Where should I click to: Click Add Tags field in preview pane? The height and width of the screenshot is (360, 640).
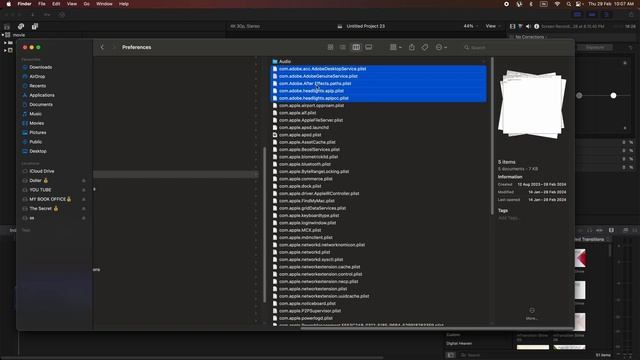click(508, 218)
